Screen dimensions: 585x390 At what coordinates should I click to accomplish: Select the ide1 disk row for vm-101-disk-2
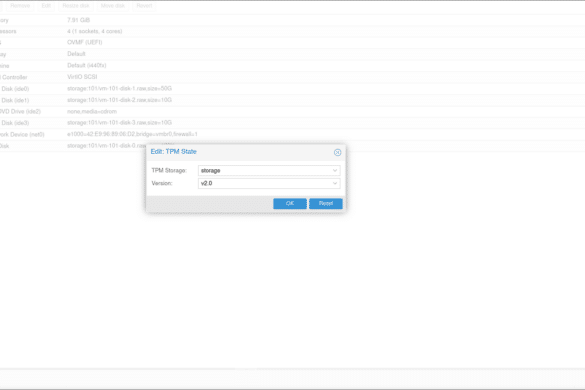point(292,100)
